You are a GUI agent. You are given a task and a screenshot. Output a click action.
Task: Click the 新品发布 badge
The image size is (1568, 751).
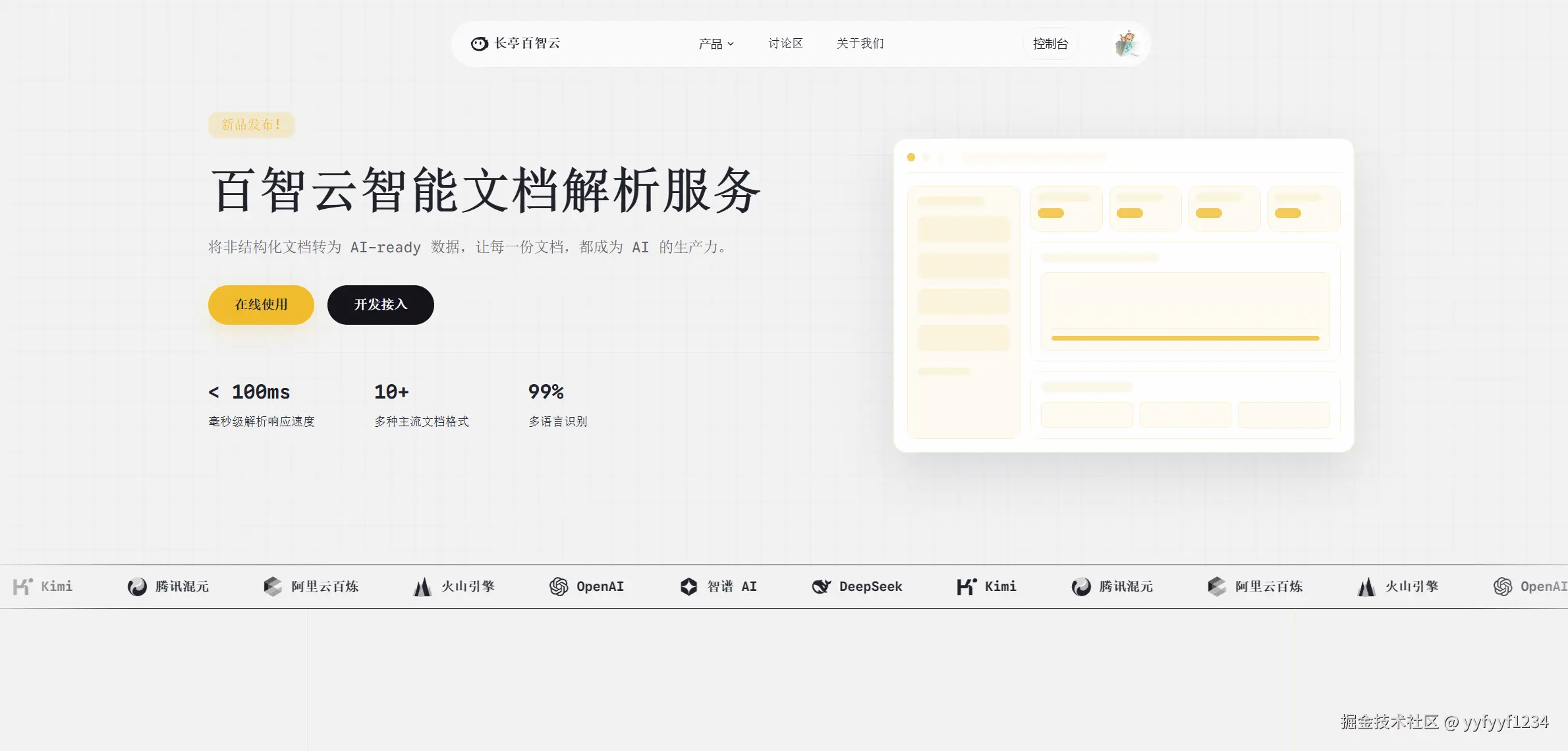pyautogui.click(x=251, y=125)
